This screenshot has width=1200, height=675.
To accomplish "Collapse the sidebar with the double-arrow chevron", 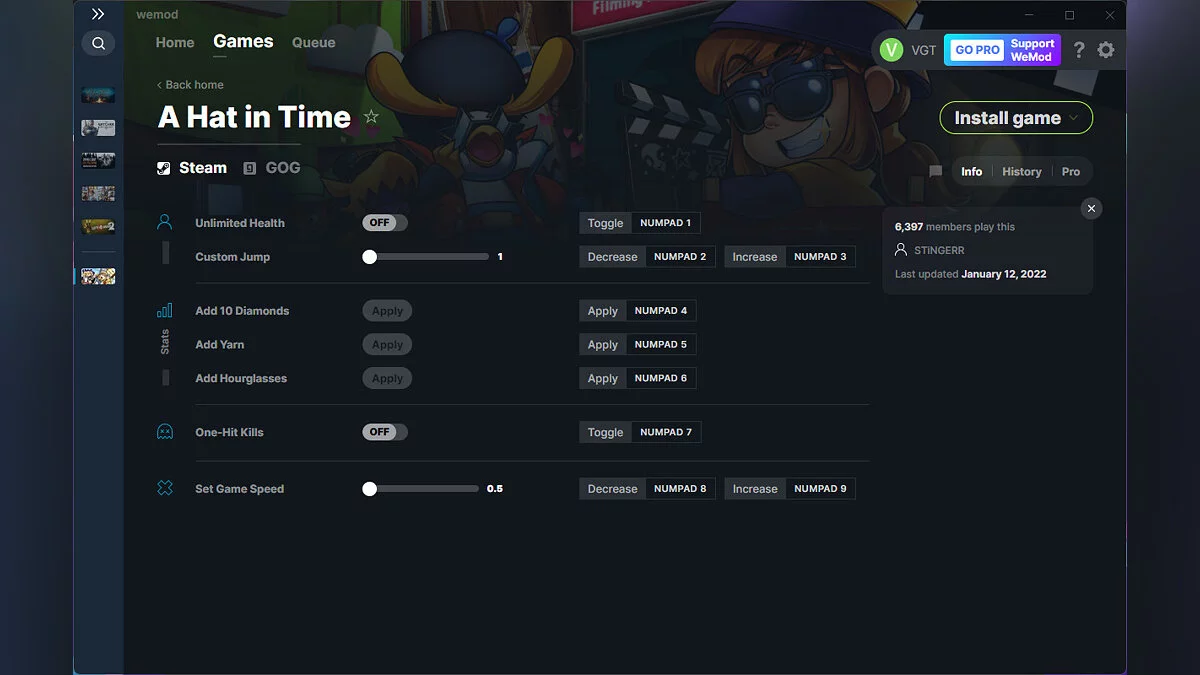I will 97,14.
